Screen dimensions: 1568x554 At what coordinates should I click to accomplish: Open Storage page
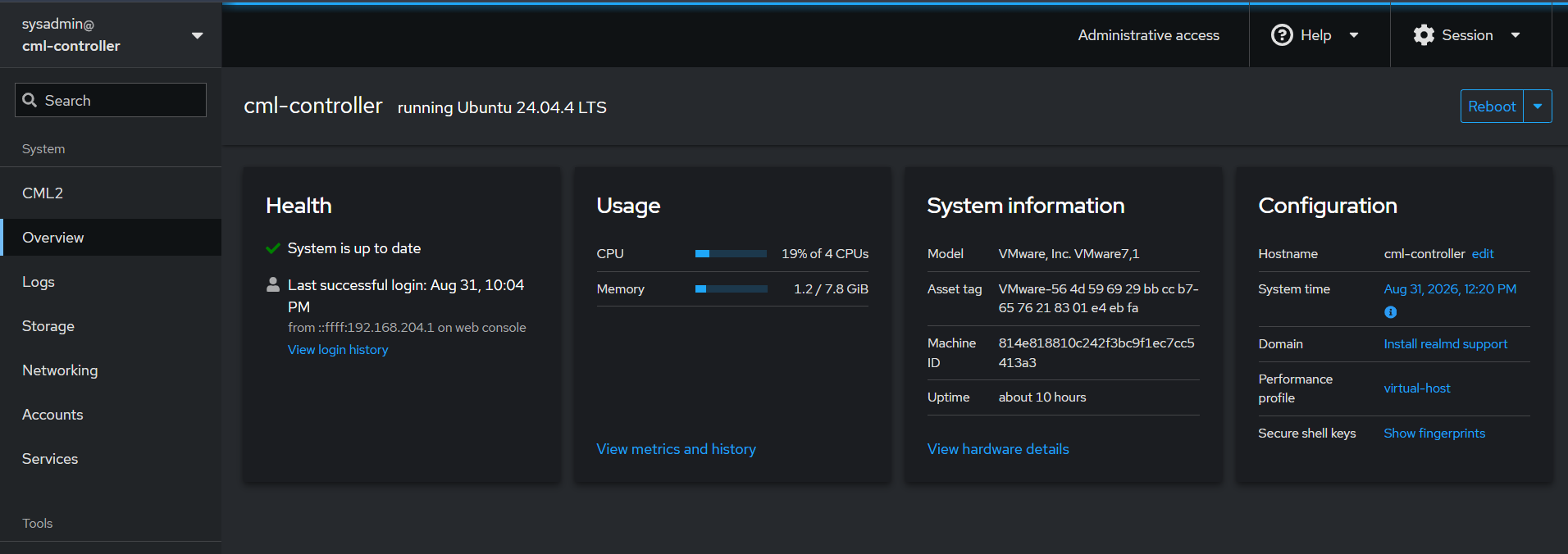[111, 326]
